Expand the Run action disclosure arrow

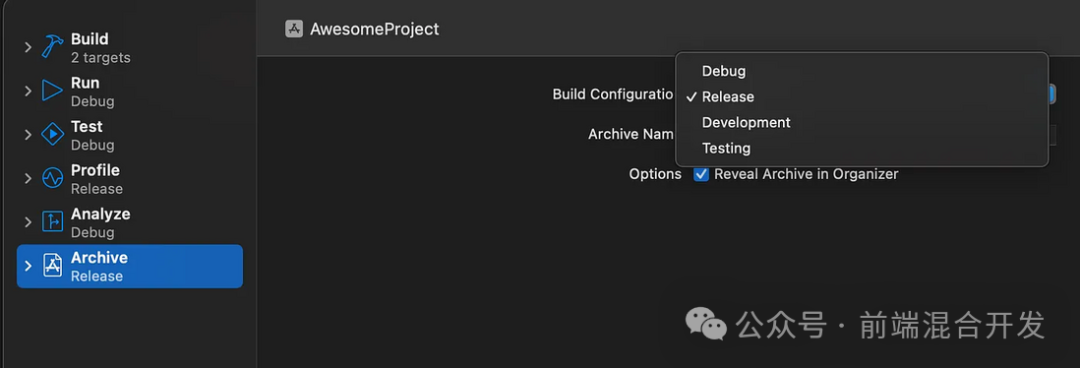pos(28,91)
